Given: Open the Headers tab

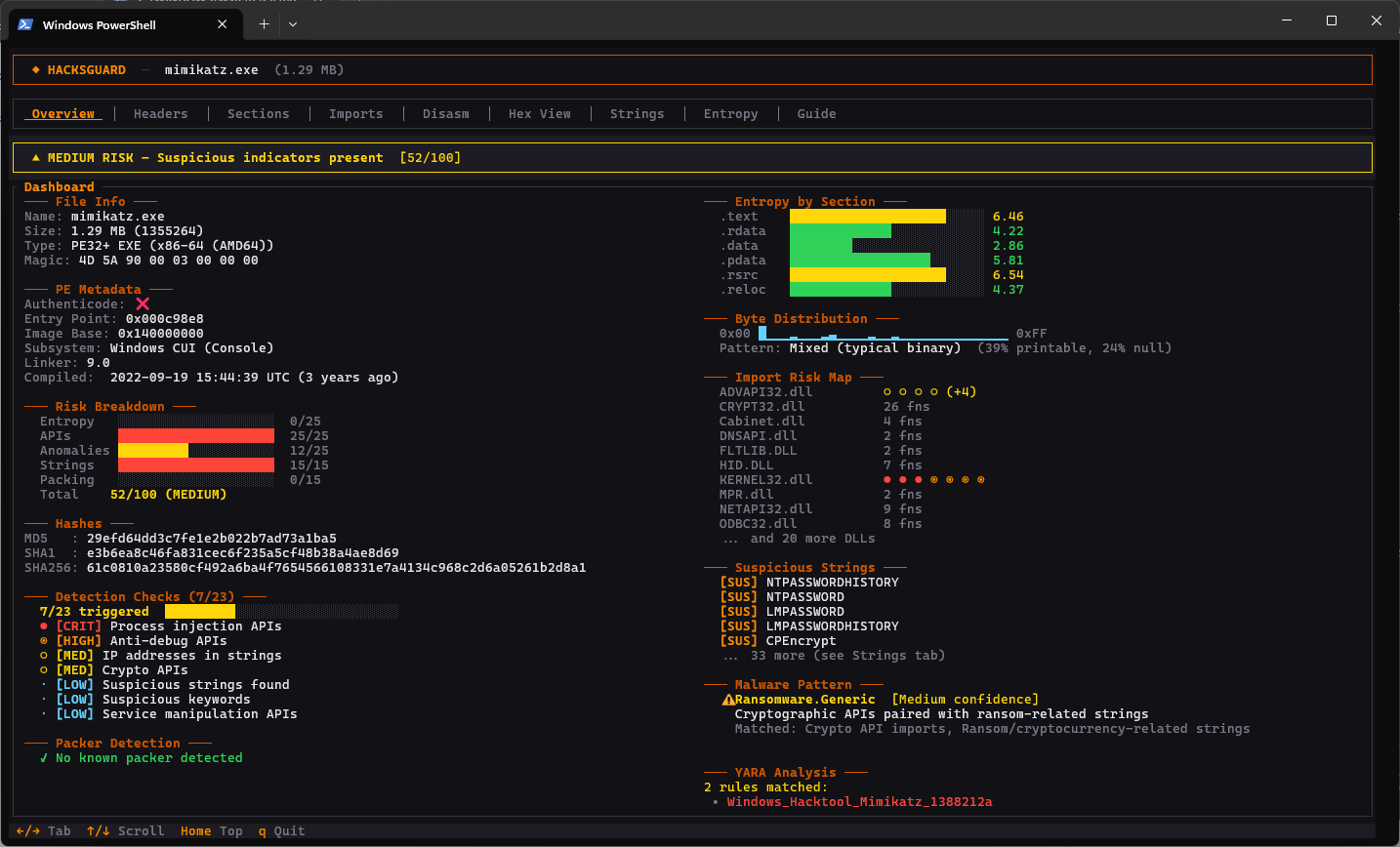Looking at the screenshot, I should pyautogui.click(x=161, y=114).
